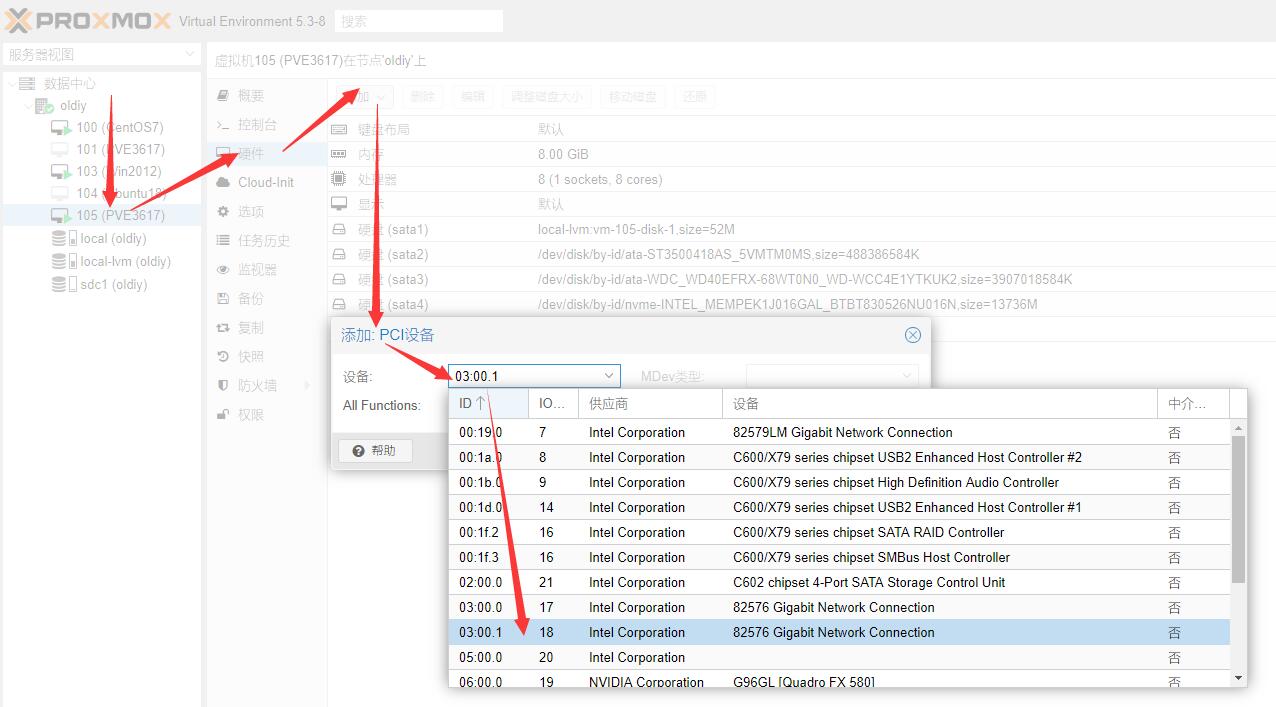
Task: Select local-lvm (oldiy) storage
Action: [102, 262]
